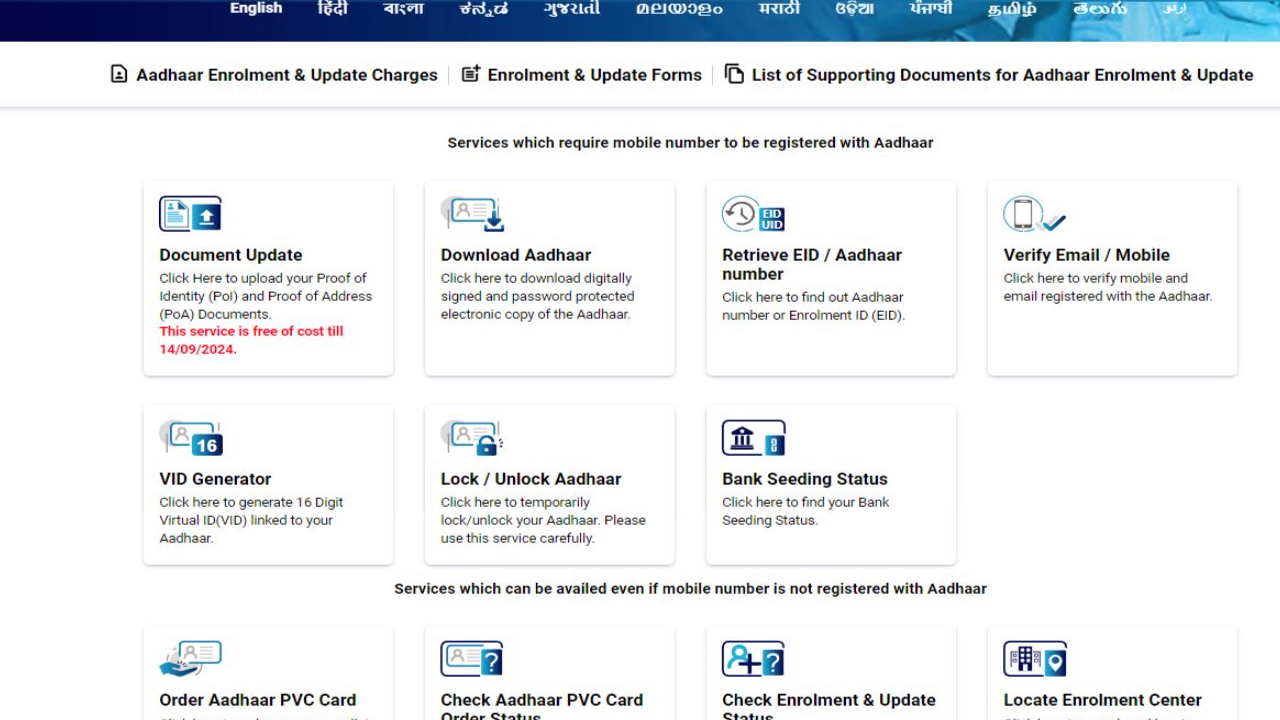Click 'This service is free of cost' notice
Viewport: 1280px width, 720px height.
251,340
